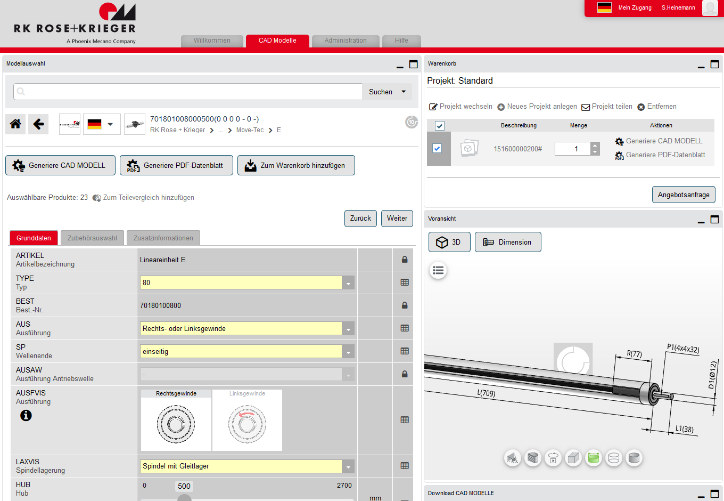This screenshot has height=501, width=724.
Task: Open the Administration main tab
Action: tap(345, 41)
